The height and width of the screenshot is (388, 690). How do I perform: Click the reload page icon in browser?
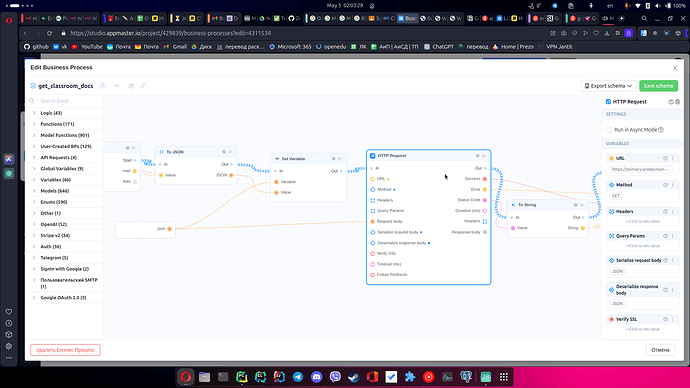click(49, 33)
